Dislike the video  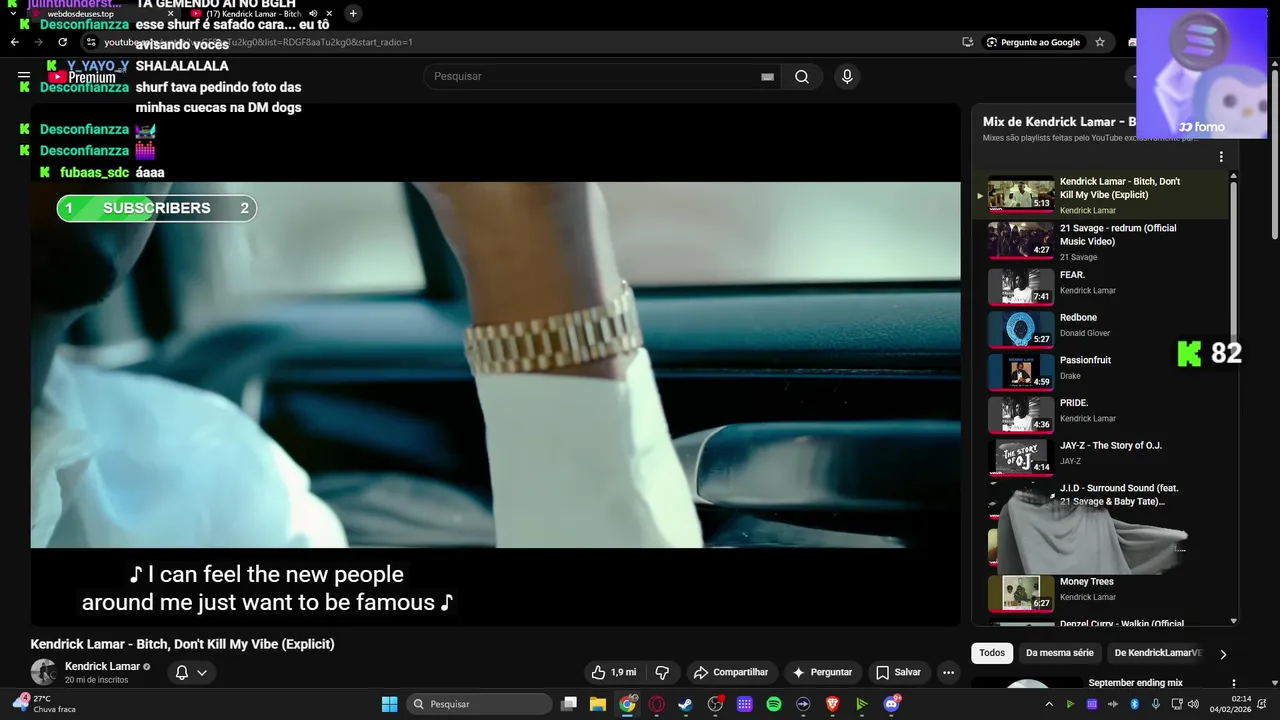[661, 672]
